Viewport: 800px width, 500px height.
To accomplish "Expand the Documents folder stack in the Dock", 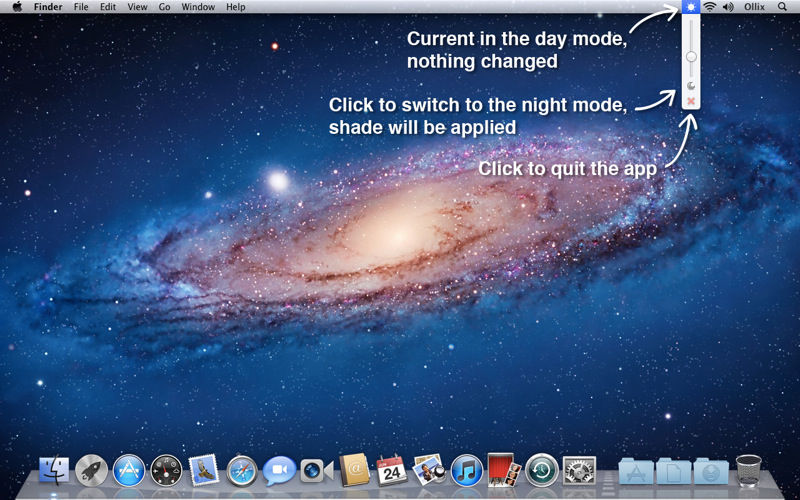I will point(673,471).
